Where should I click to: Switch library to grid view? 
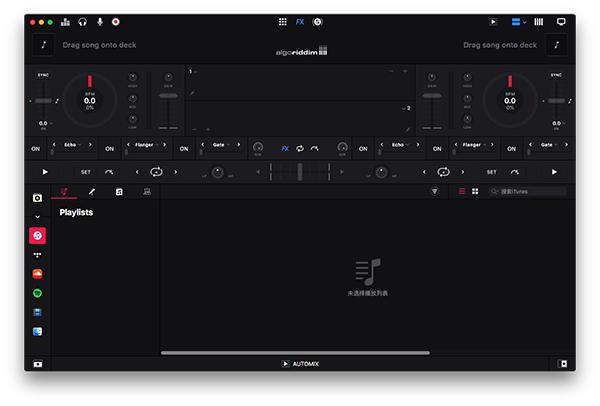pyautogui.click(x=475, y=191)
